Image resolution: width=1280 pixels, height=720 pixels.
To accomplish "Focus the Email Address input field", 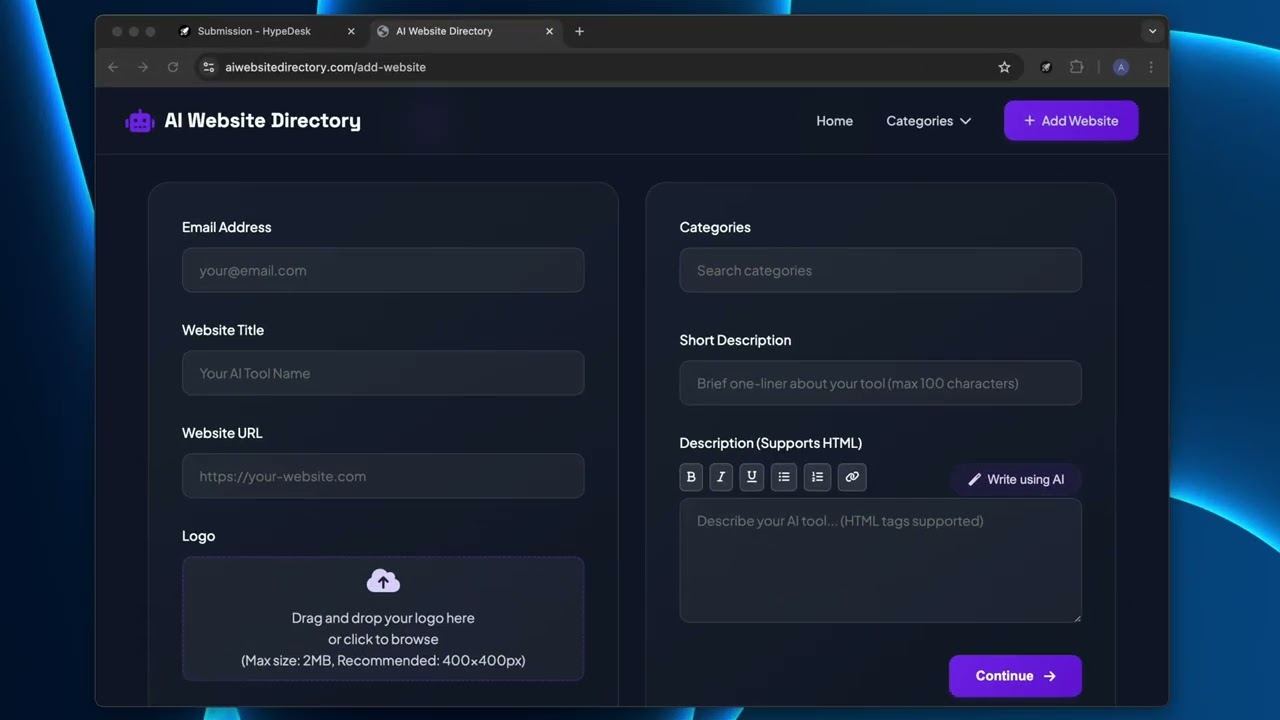I will (383, 270).
